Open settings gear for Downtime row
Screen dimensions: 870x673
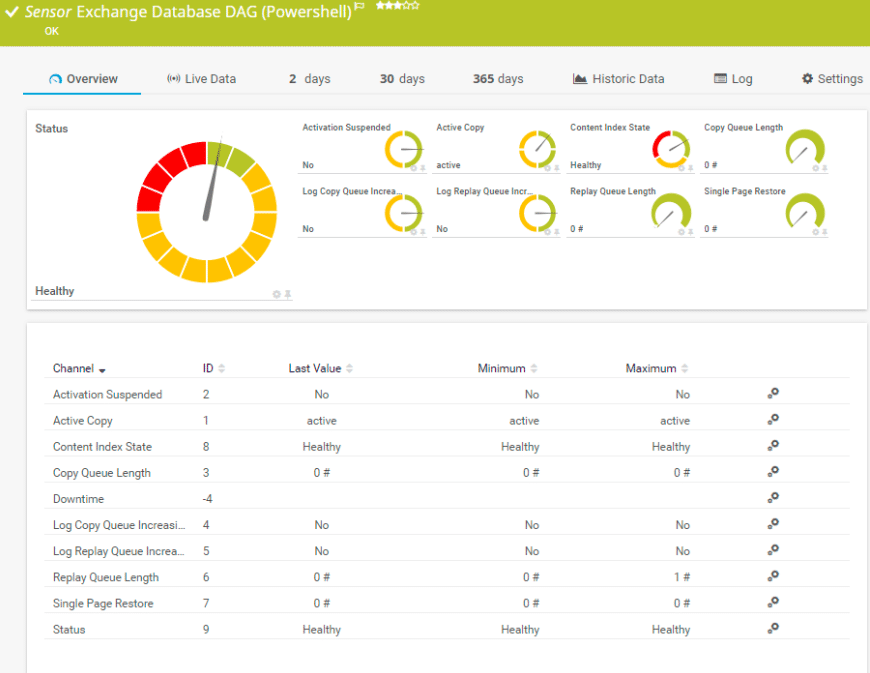point(773,498)
